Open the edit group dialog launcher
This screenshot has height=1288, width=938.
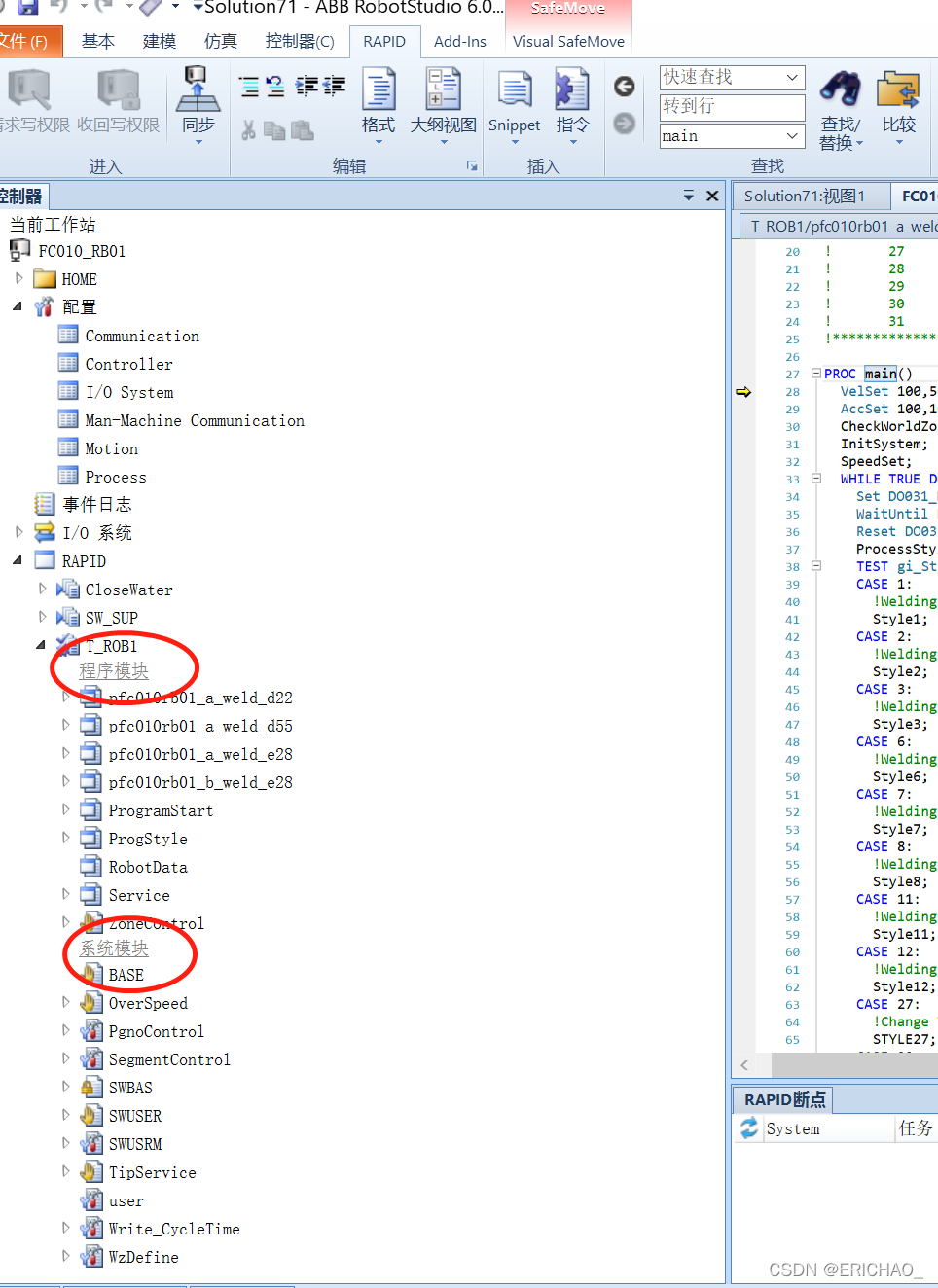[472, 166]
